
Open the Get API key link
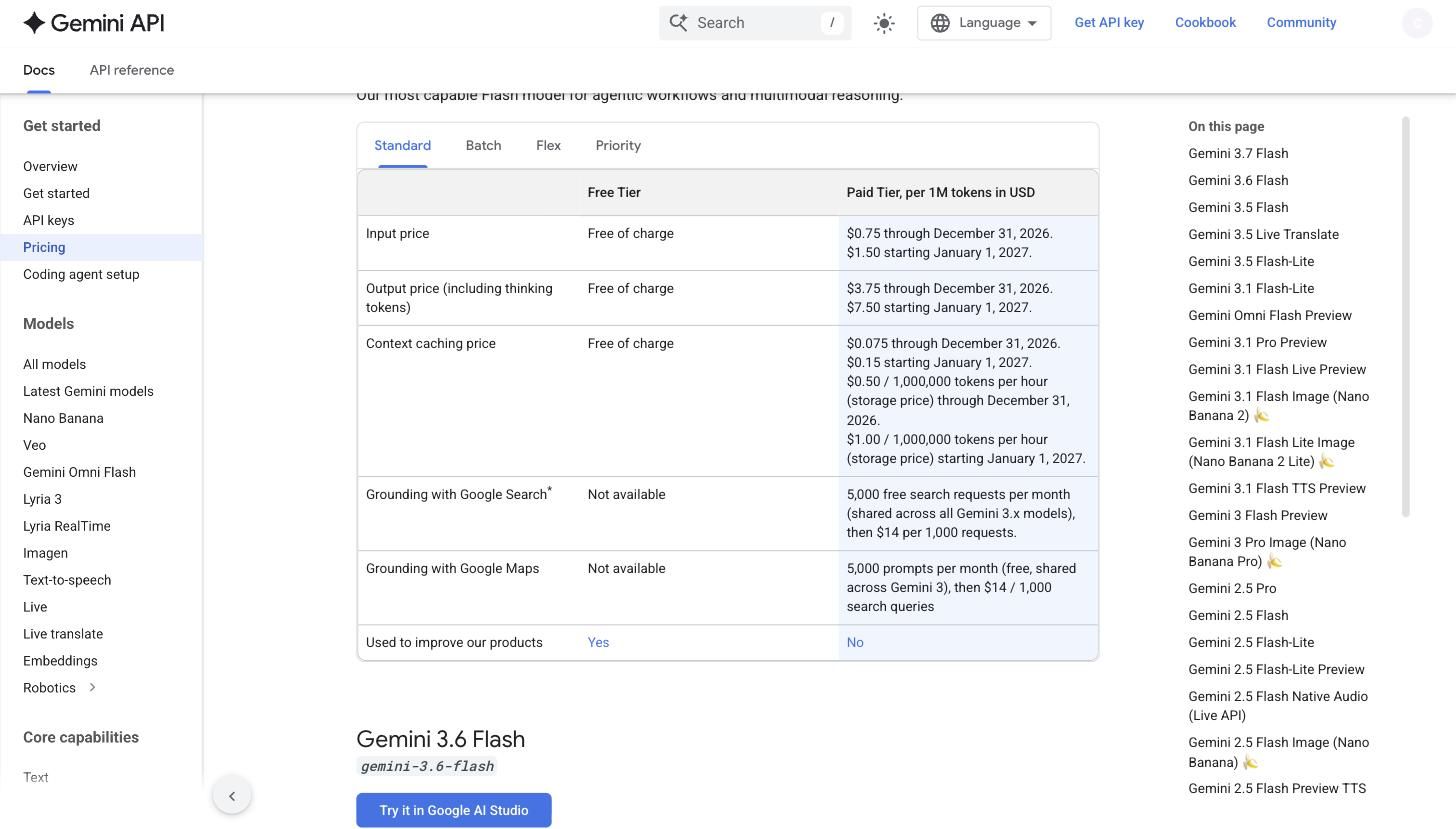pyautogui.click(x=1109, y=22)
